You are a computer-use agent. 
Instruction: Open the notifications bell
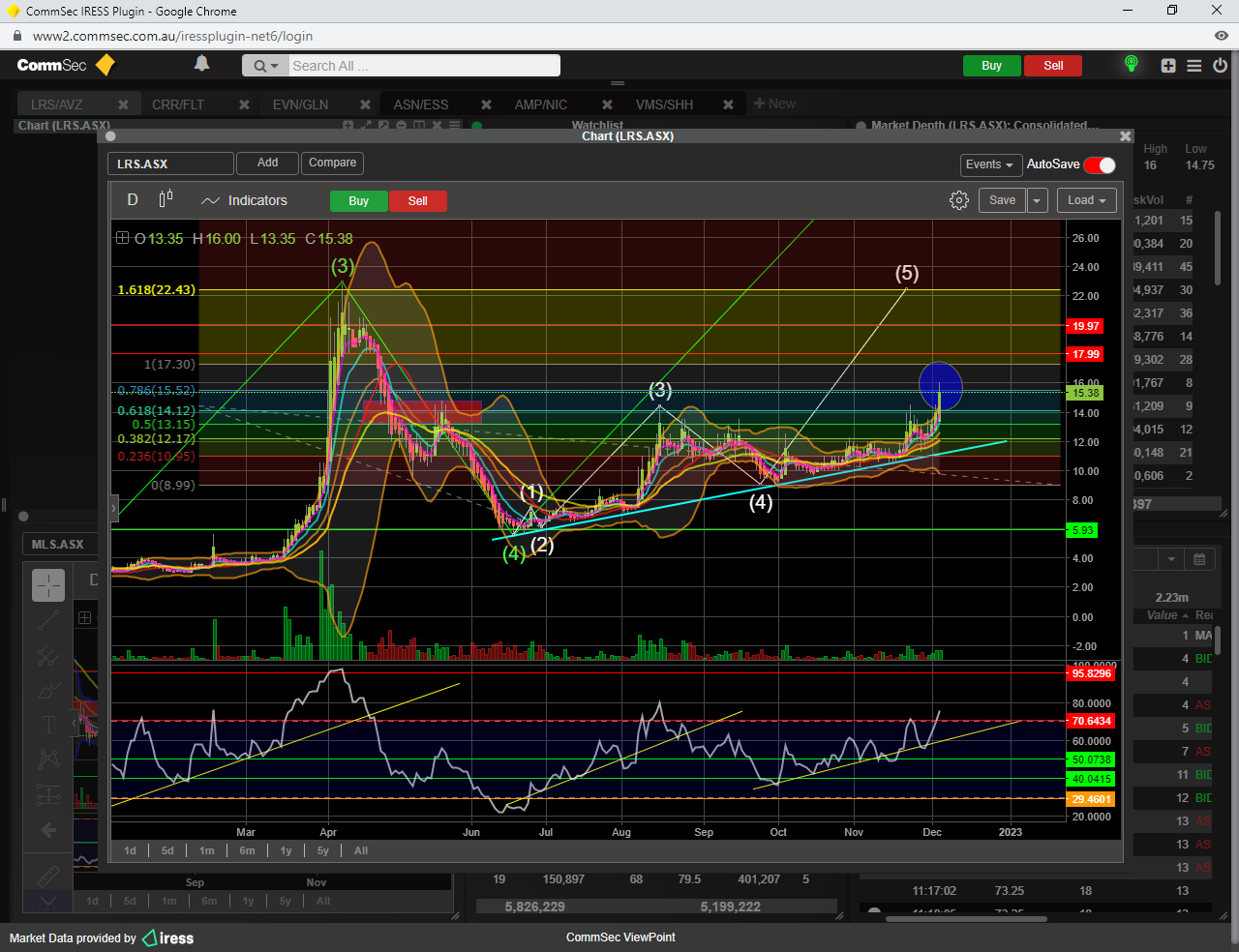(x=201, y=64)
